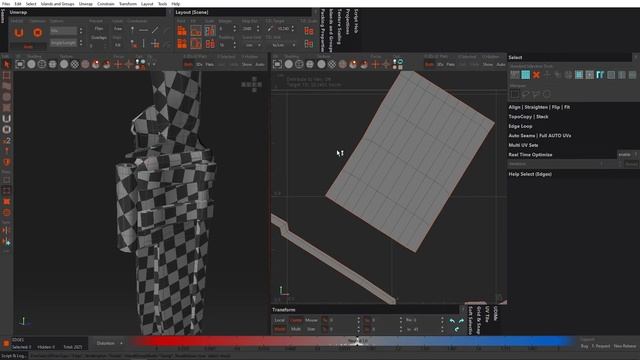Open the Script Hub vertical tab
This screenshot has height=360, width=640.
356,21
